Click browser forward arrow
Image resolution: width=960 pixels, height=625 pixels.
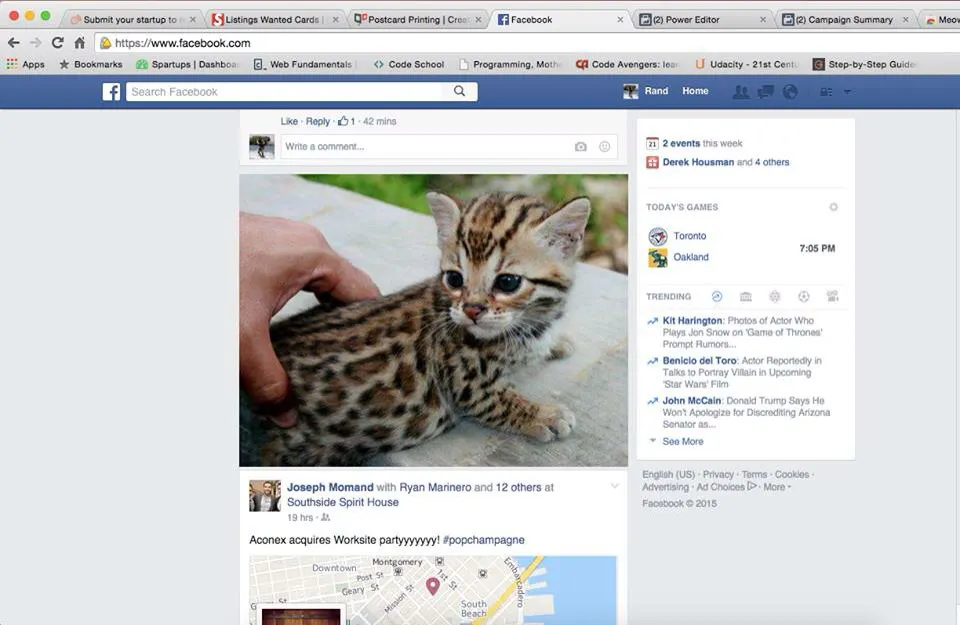pyautogui.click(x=36, y=43)
